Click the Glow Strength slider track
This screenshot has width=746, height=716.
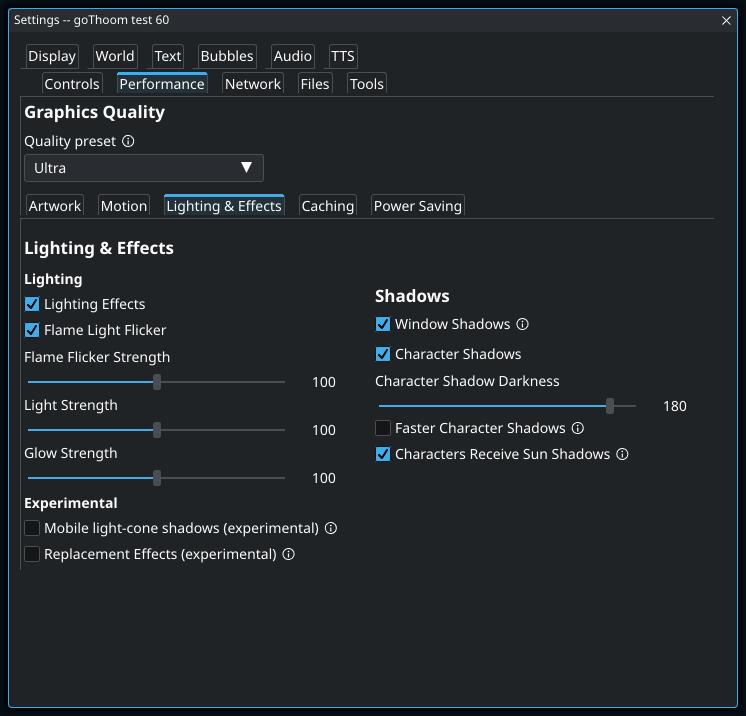157,478
